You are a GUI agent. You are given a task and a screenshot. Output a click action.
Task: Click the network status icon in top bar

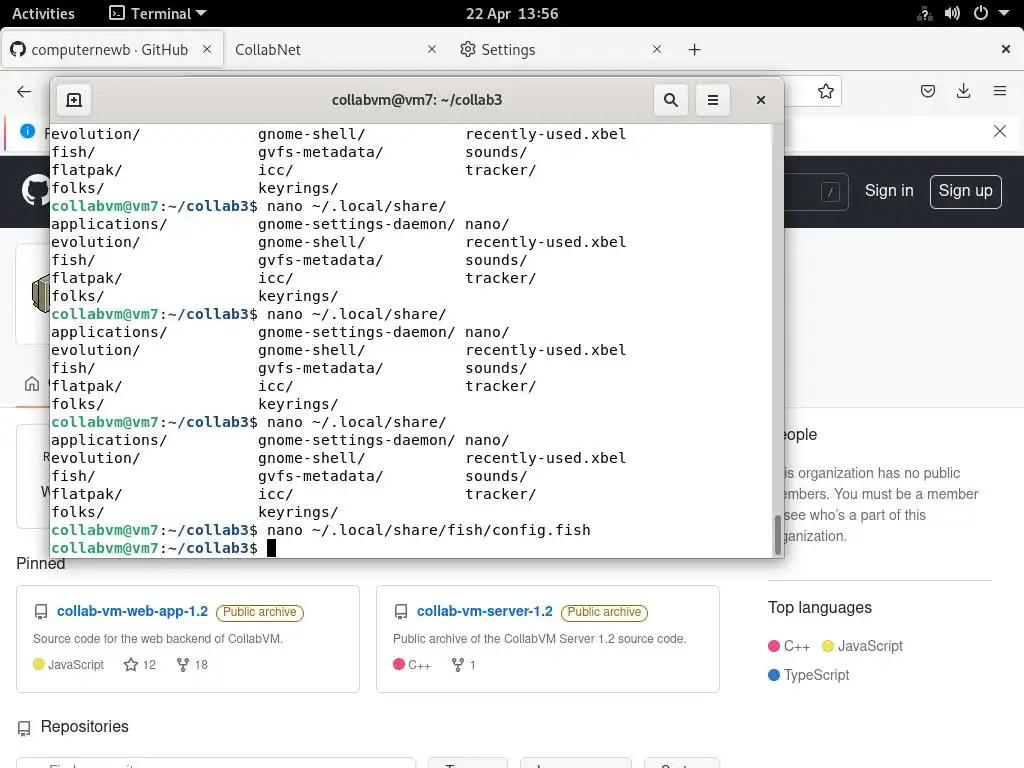coord(925,13)
